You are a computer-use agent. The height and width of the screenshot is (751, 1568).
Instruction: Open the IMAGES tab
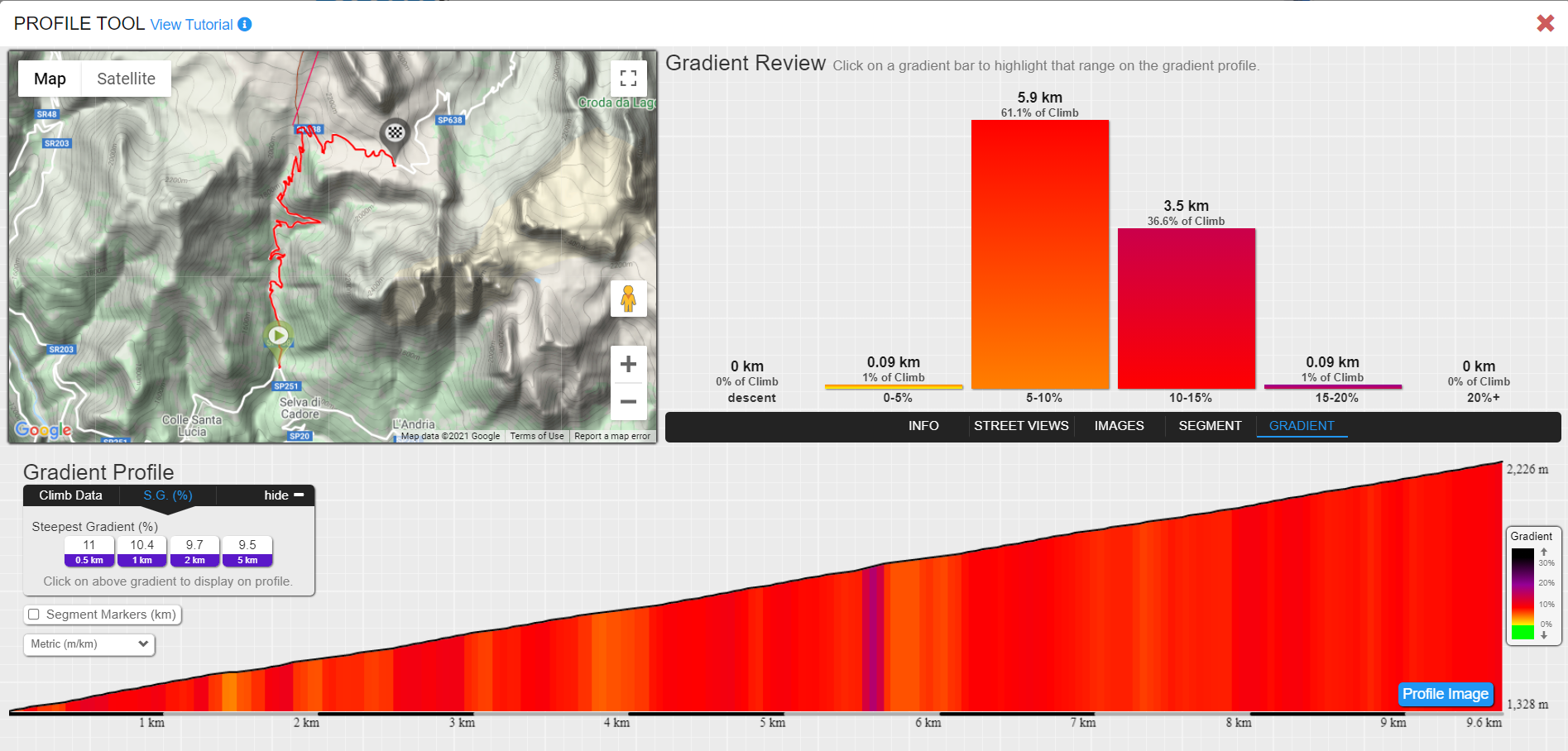click(1120, 426)
